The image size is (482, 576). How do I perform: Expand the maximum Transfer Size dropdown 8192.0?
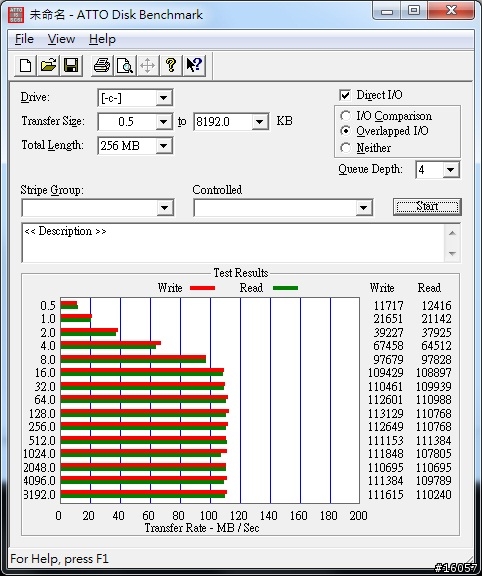pyautogui.click(x=259, y=122)
